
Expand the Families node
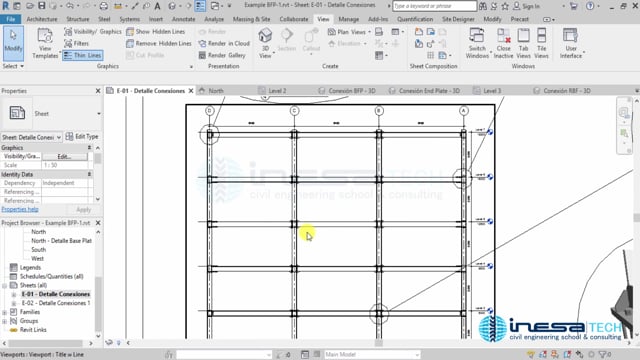pyautogui.click(x=4, y=312)
